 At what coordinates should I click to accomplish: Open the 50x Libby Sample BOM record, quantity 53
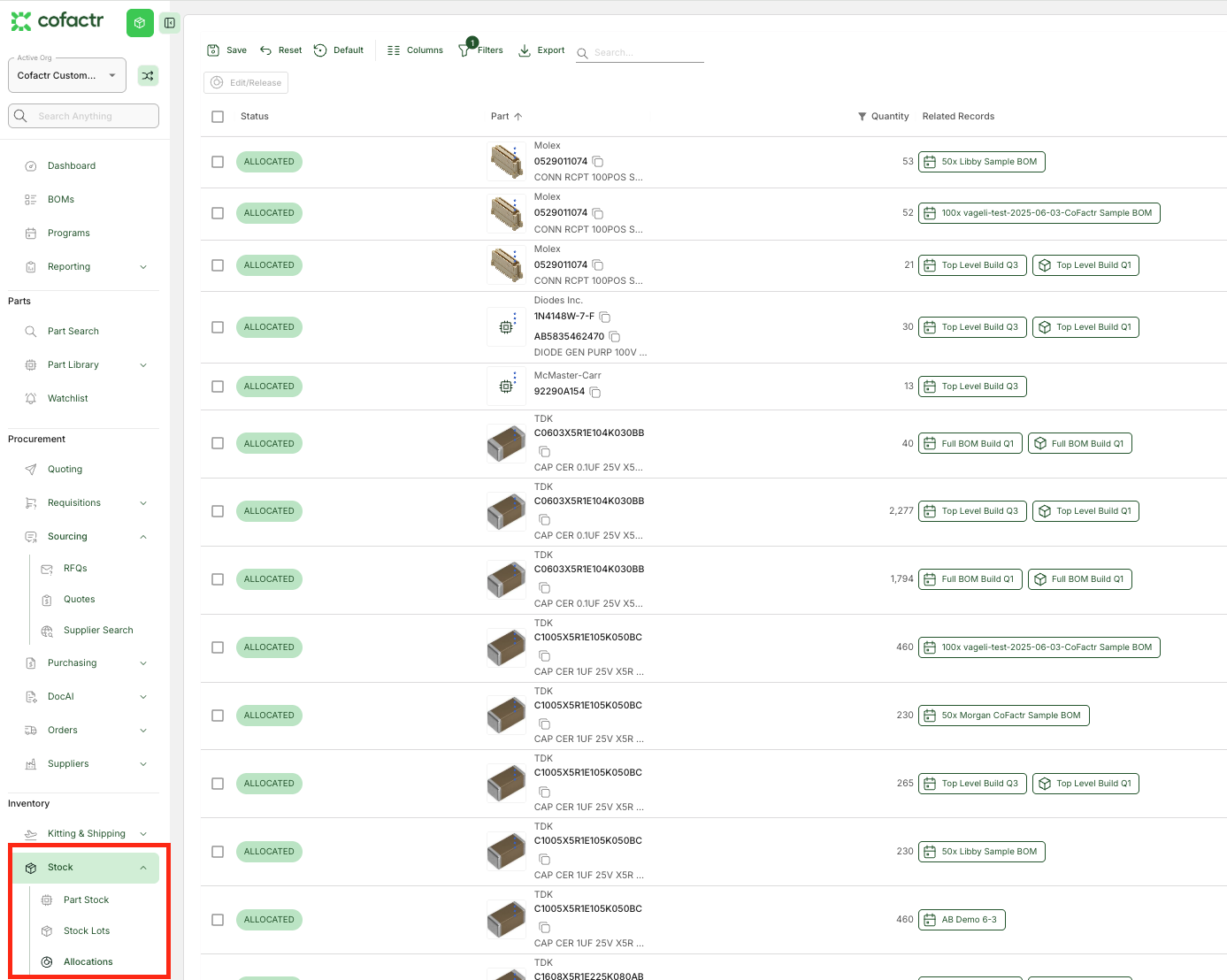tap(982, 162)
